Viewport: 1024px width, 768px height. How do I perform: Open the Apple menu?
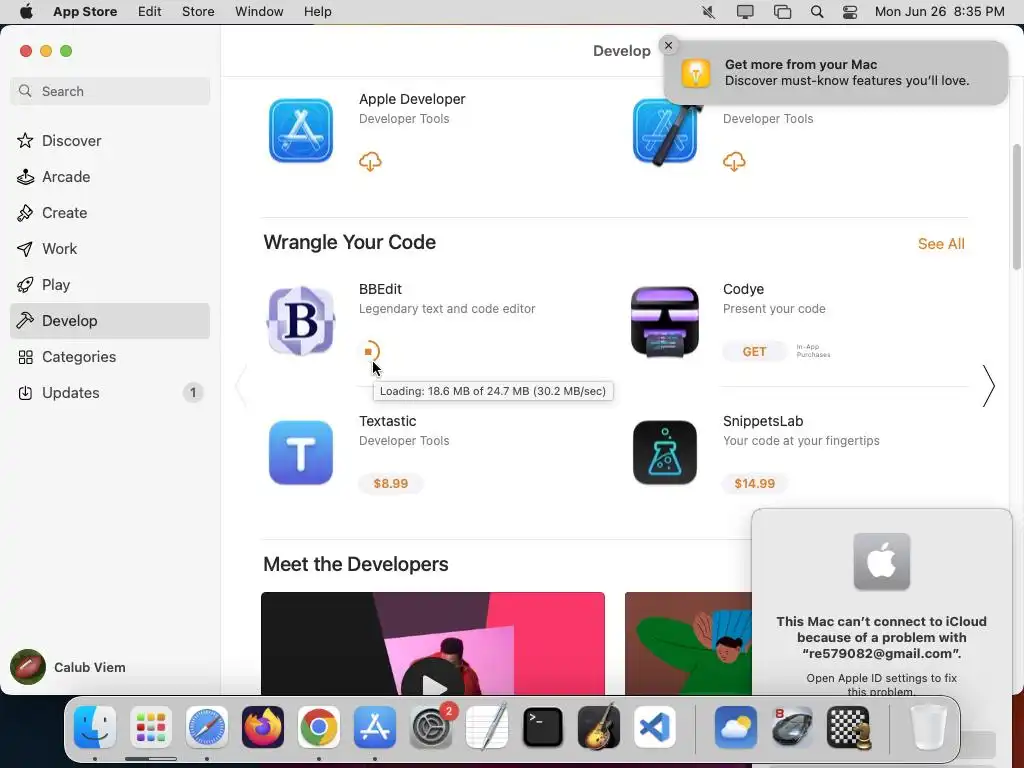coord(26,11)
